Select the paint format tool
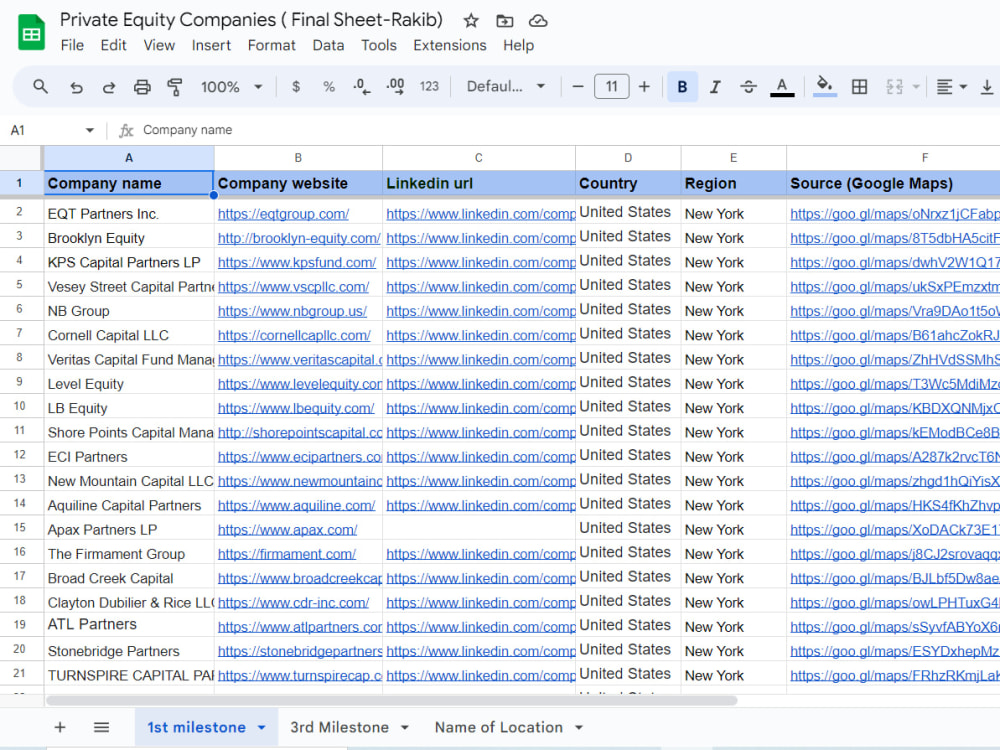The width and height of the screenshot is (1000, 750). point(174,86)
